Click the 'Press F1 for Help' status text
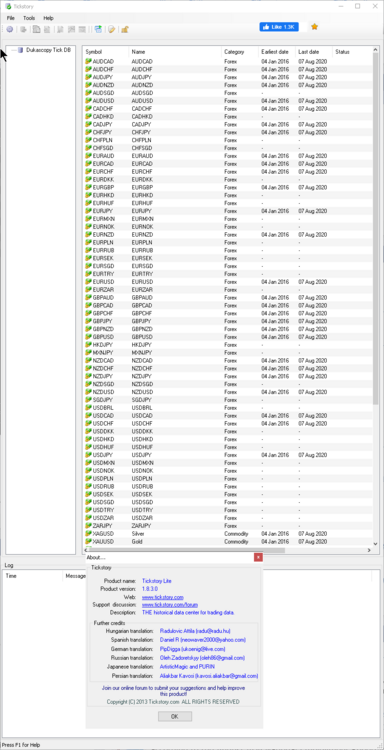 click(21, 745)
